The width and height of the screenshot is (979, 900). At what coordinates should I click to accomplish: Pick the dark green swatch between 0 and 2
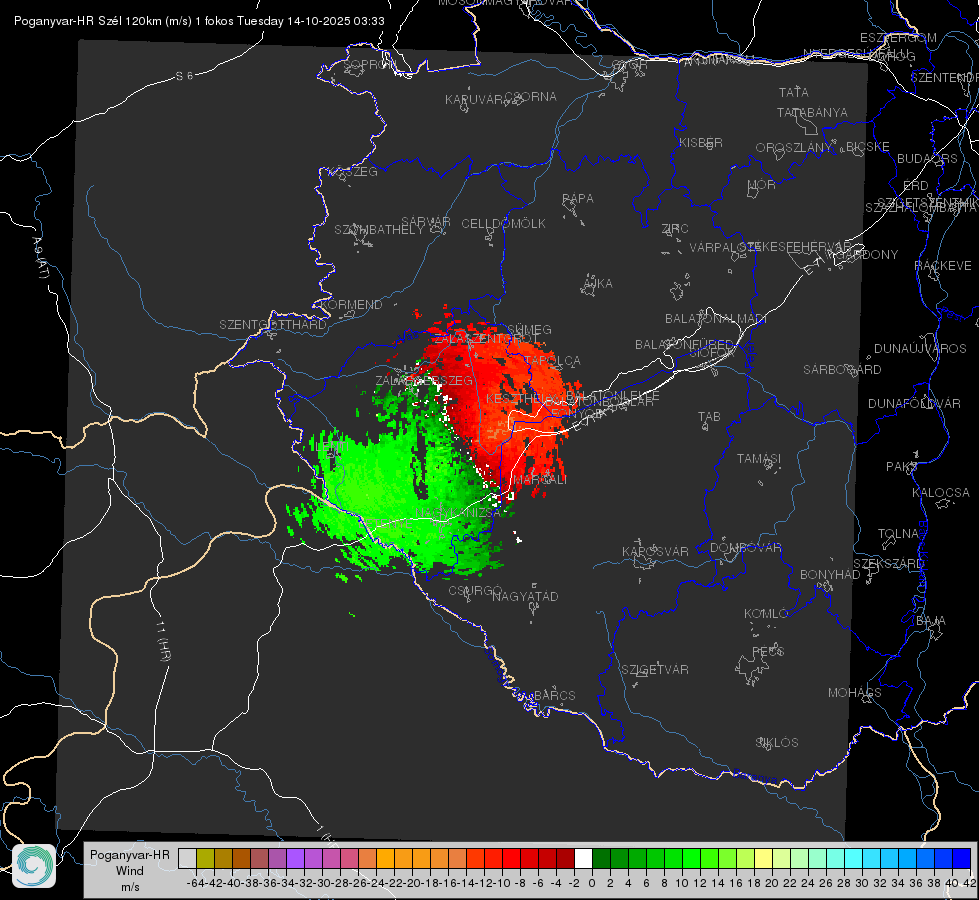click(x=601, y=858)
